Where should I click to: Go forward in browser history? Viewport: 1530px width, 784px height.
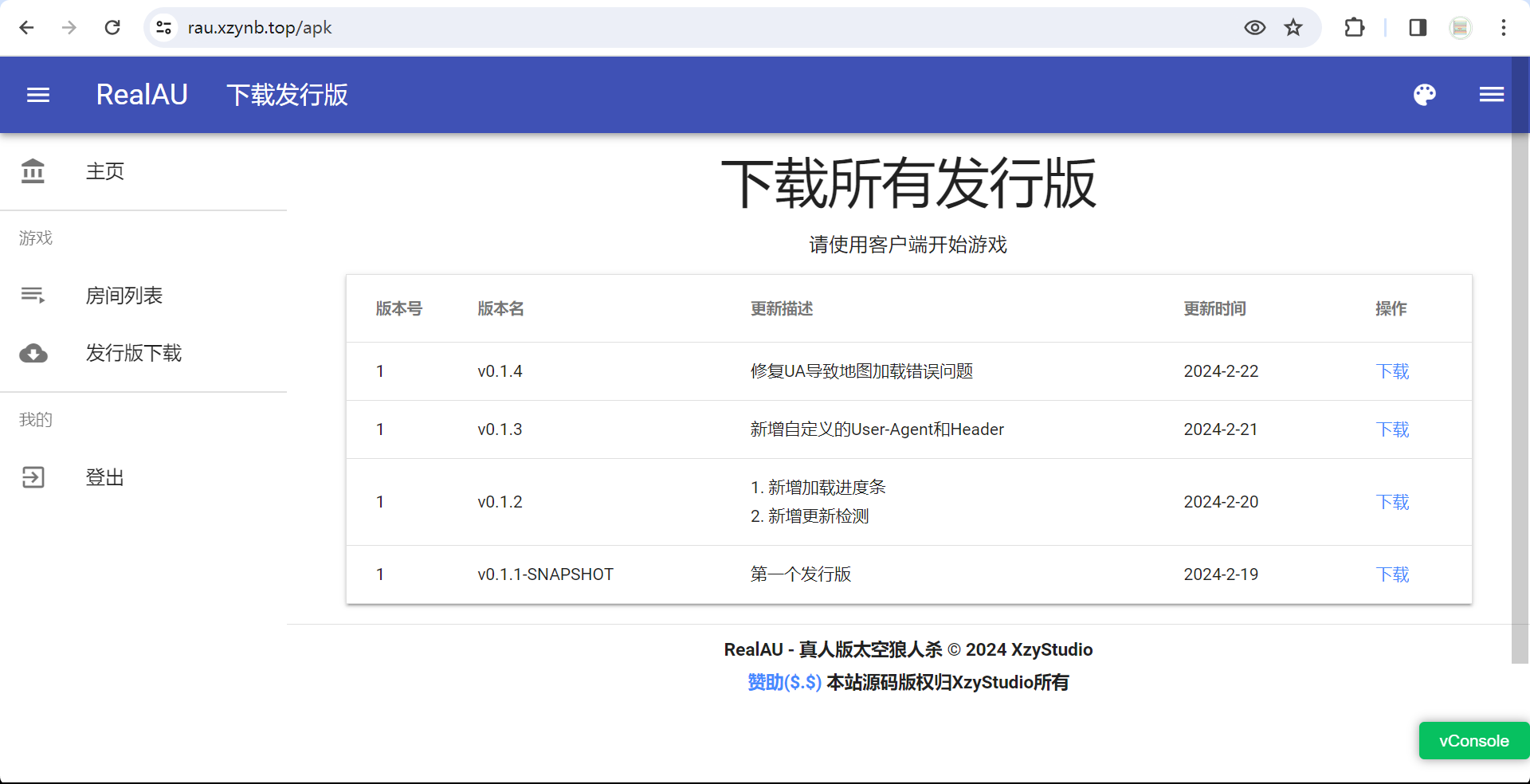69,28
